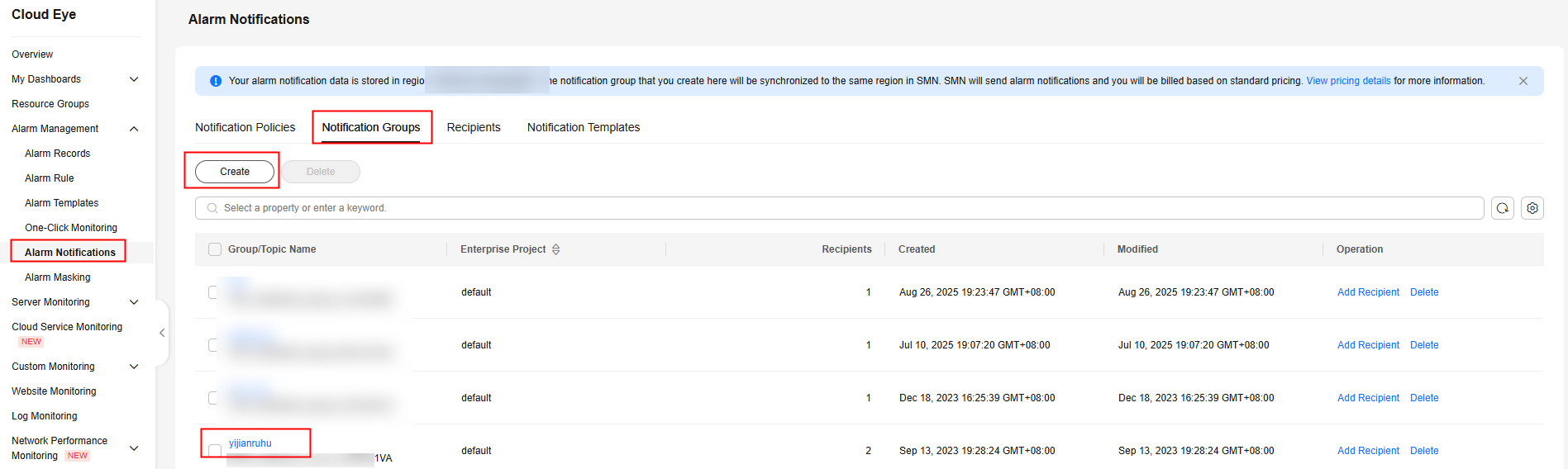Open View pricing details link

(1348, 81)
